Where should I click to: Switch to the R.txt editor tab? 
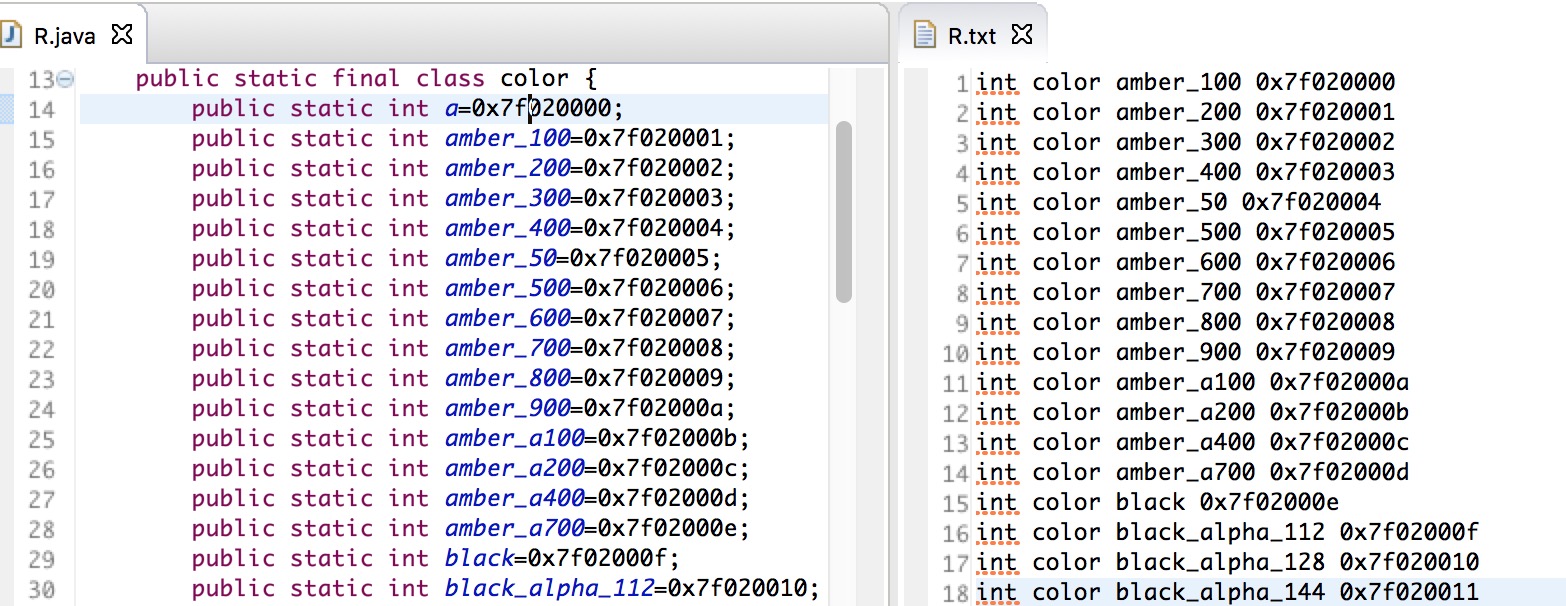tap(973, 36)
